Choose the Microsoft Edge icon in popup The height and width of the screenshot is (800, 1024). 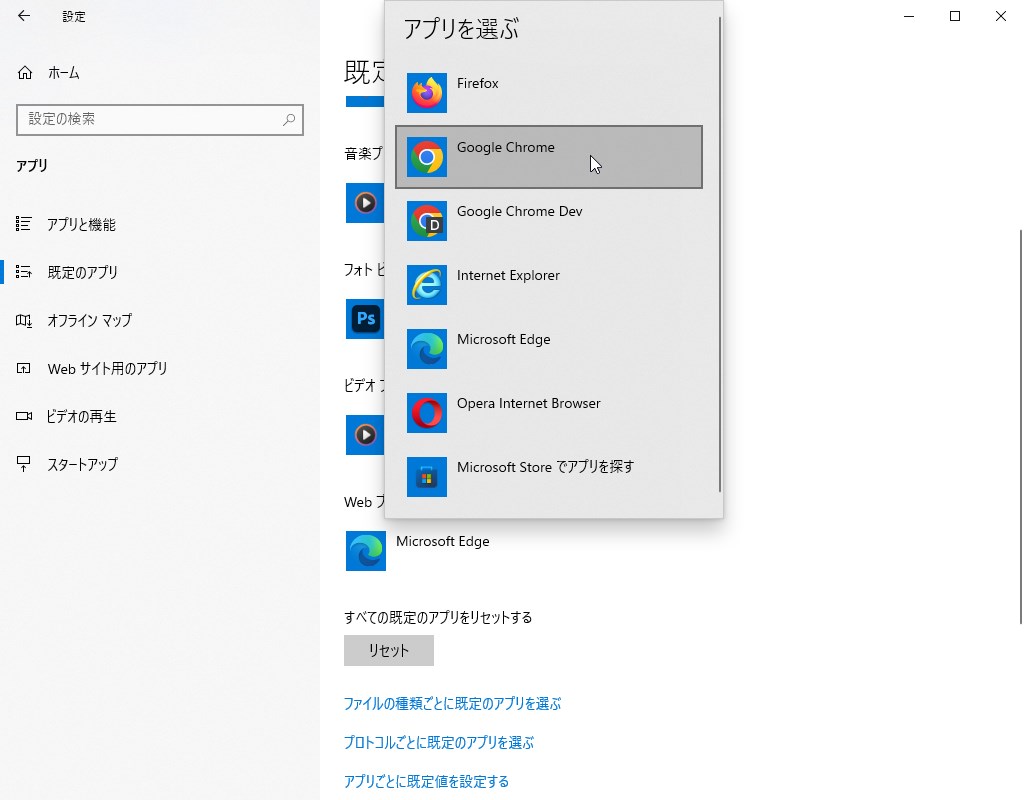pyautogui.click(x=426, y=349)
